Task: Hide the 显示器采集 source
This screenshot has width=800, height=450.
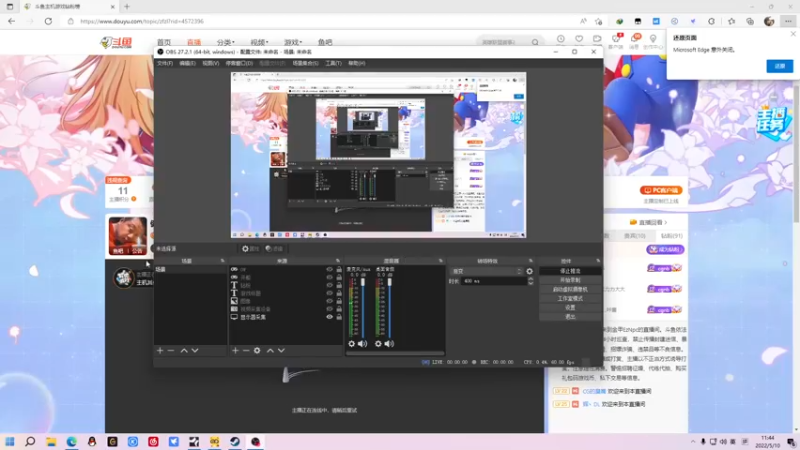Action: pyautogui.click(x=330, y=317)
